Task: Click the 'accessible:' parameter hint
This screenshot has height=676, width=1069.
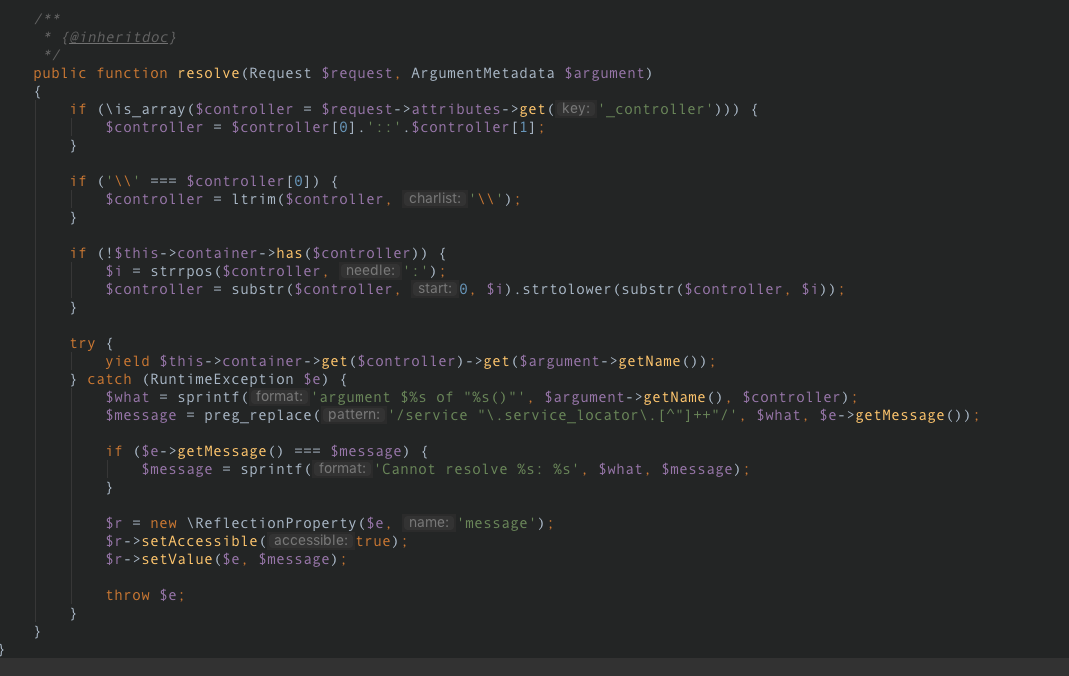Action: pos(310,540)
